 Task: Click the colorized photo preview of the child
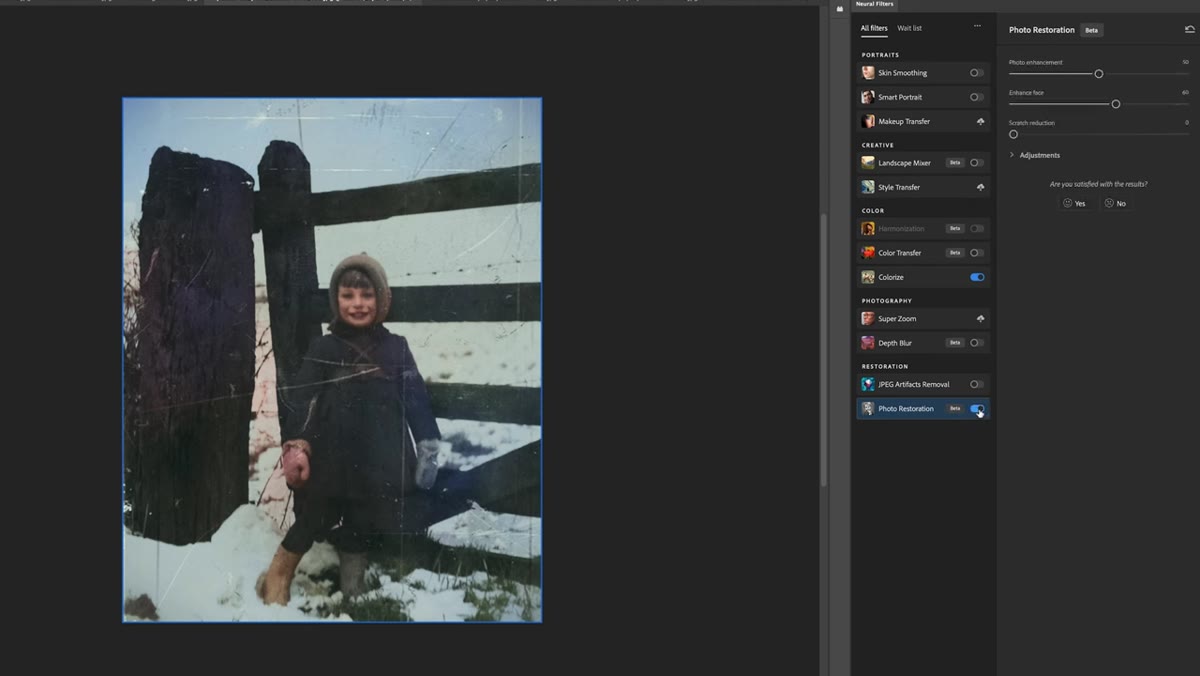[332, 360]
